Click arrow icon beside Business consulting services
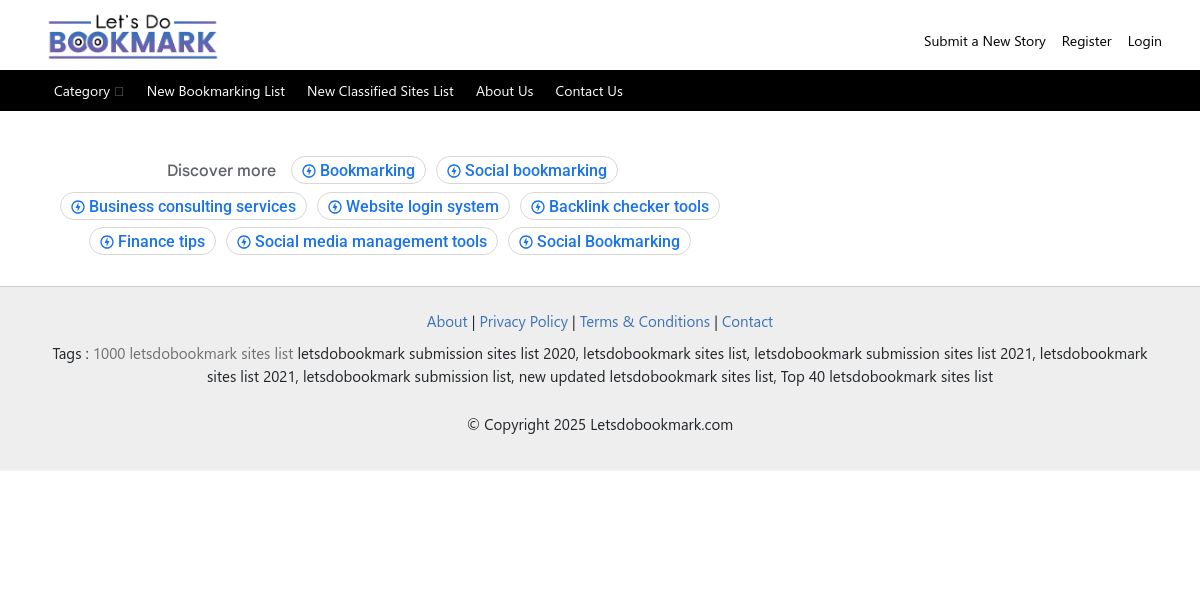This screenshot has width=1200, height=600. (x=78, y=207)
